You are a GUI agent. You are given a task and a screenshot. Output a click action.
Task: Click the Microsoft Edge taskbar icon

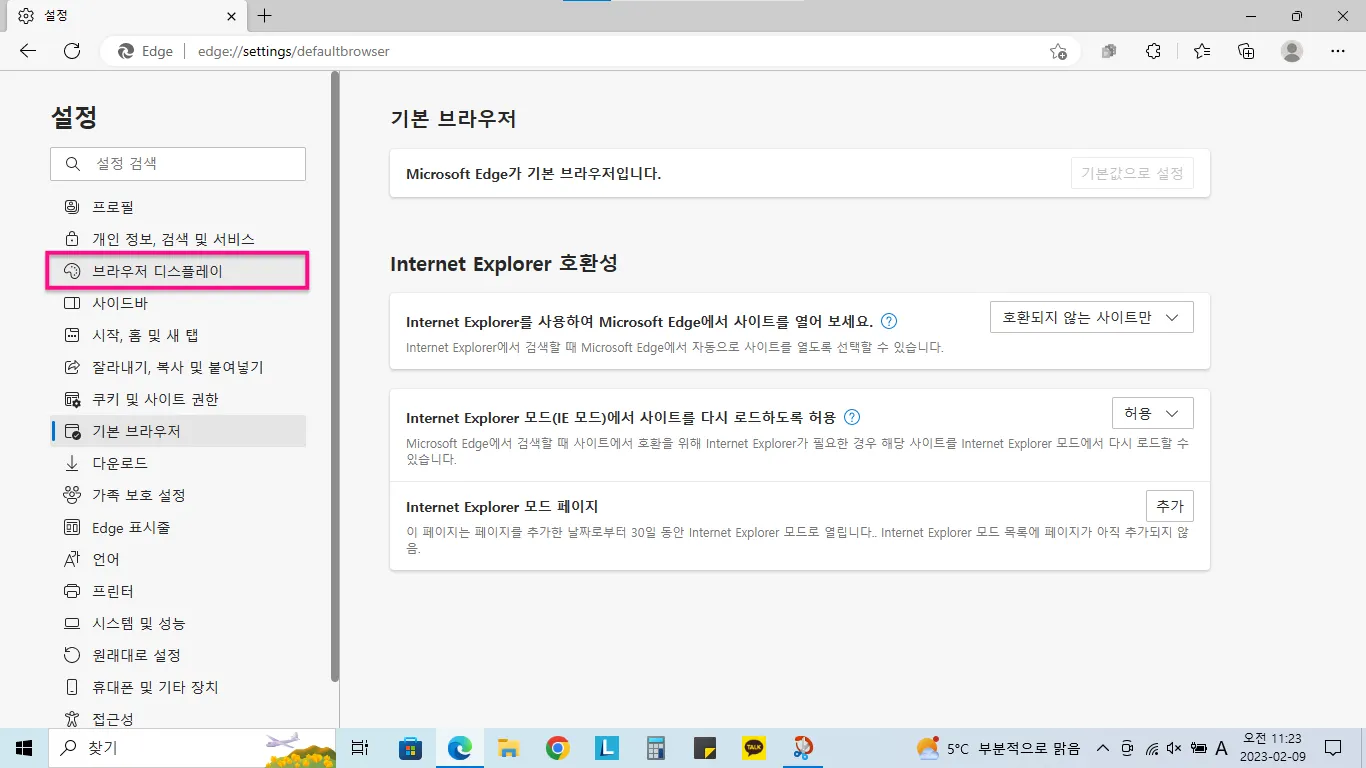pos(459,748)
